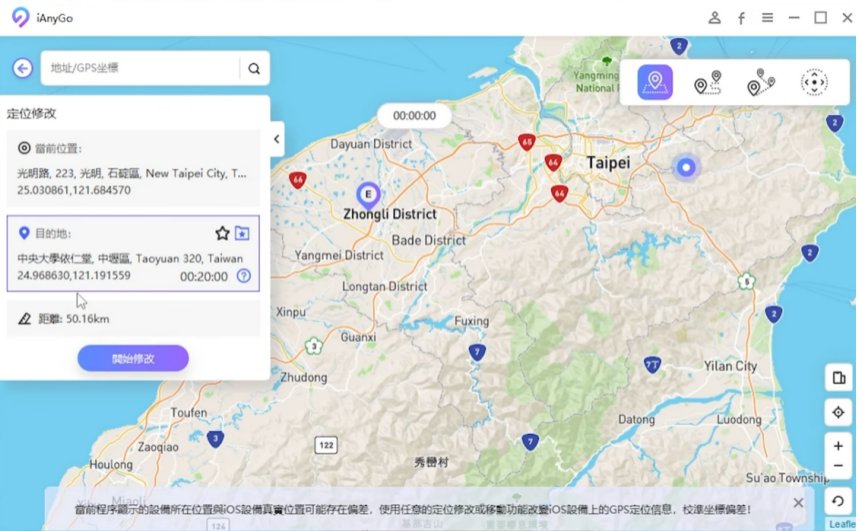Collapse the location panel with left chevron
Screen dimensions: 857x531
tap(277, 139)
